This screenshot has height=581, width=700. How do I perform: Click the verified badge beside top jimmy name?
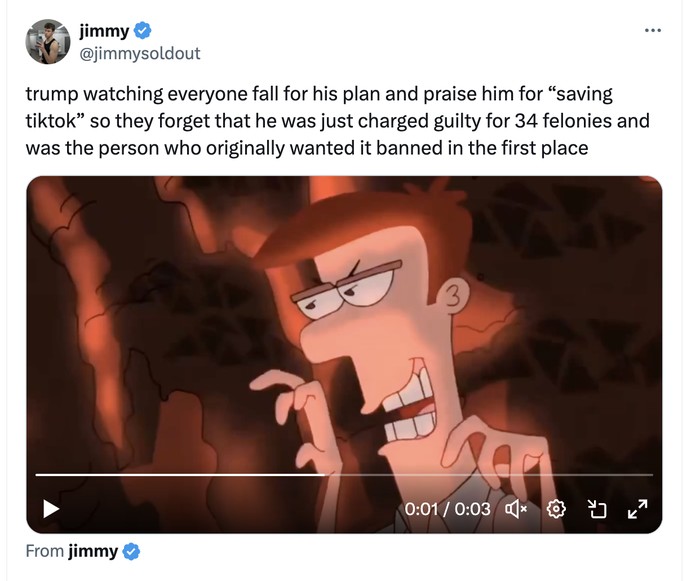pyautogui.click(x=143, y=31)
